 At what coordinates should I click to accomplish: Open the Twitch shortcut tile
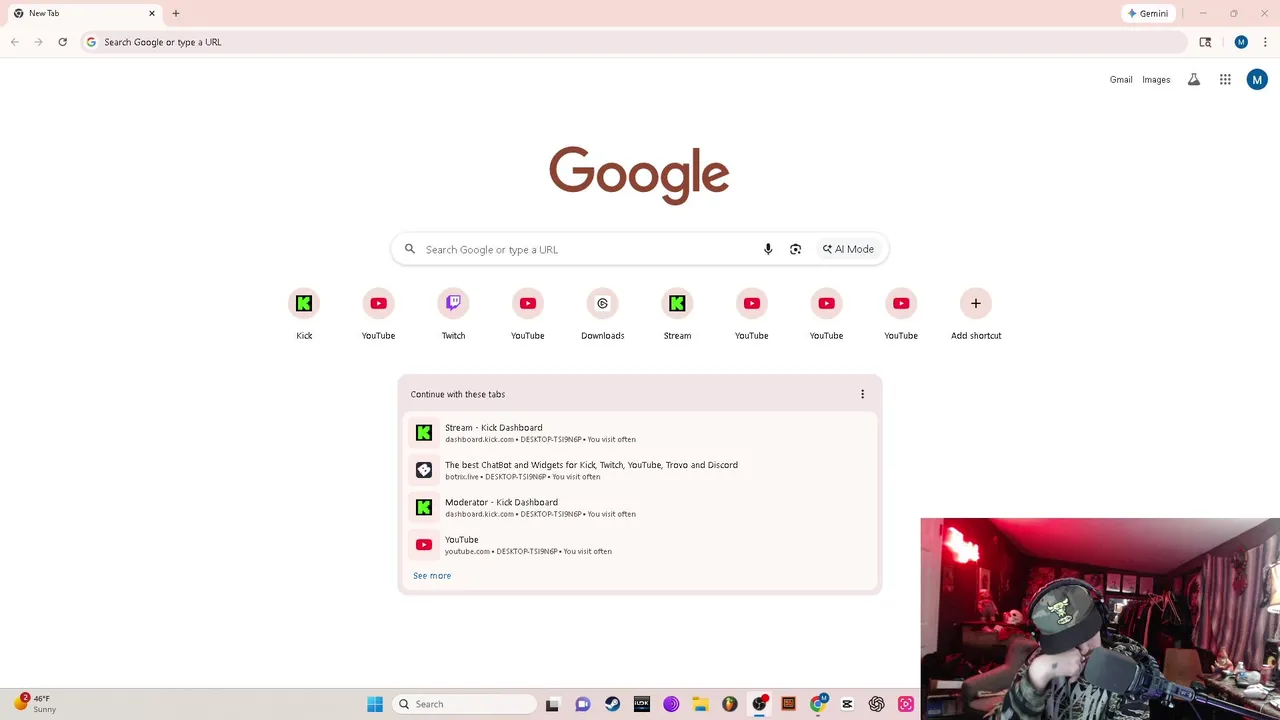pyautogui.click(x=453, y=315)
